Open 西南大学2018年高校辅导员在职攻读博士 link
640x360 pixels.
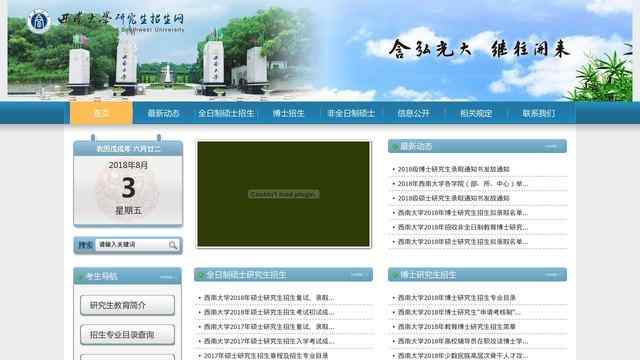[463, 341]
